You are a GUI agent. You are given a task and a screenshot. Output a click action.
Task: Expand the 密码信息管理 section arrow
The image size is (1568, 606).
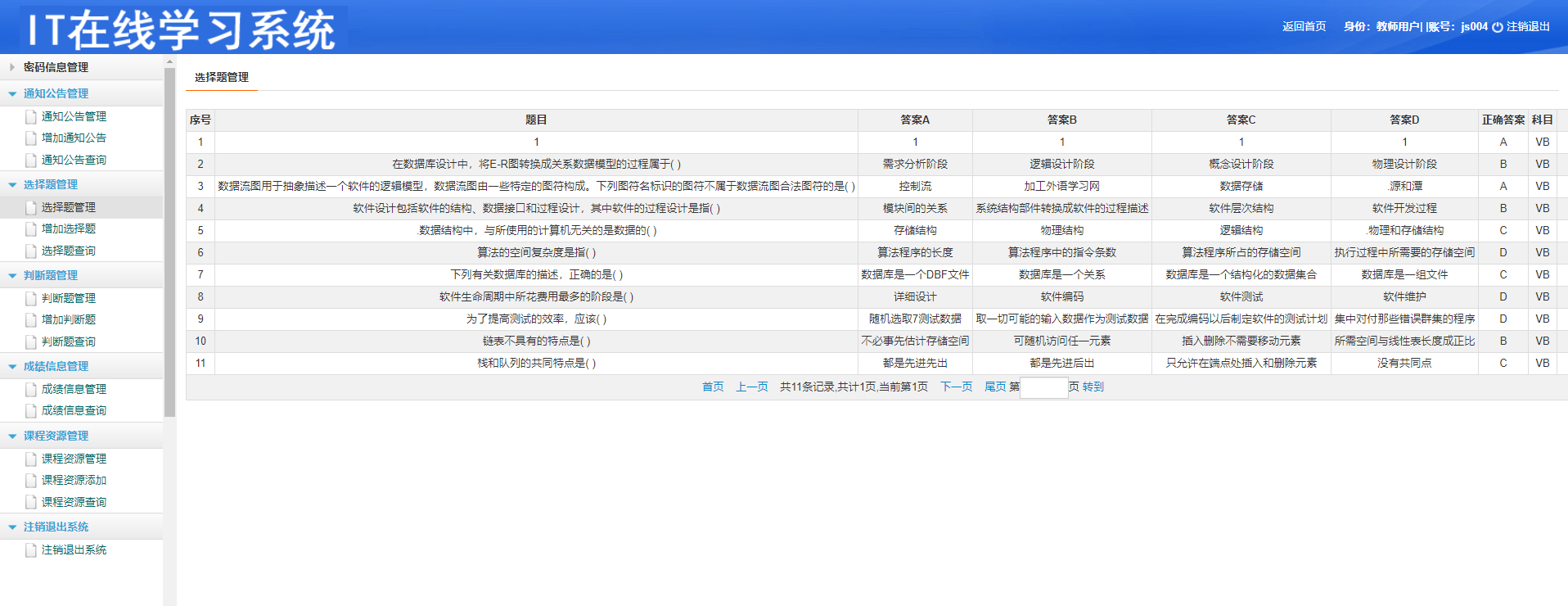pos(12,67)
